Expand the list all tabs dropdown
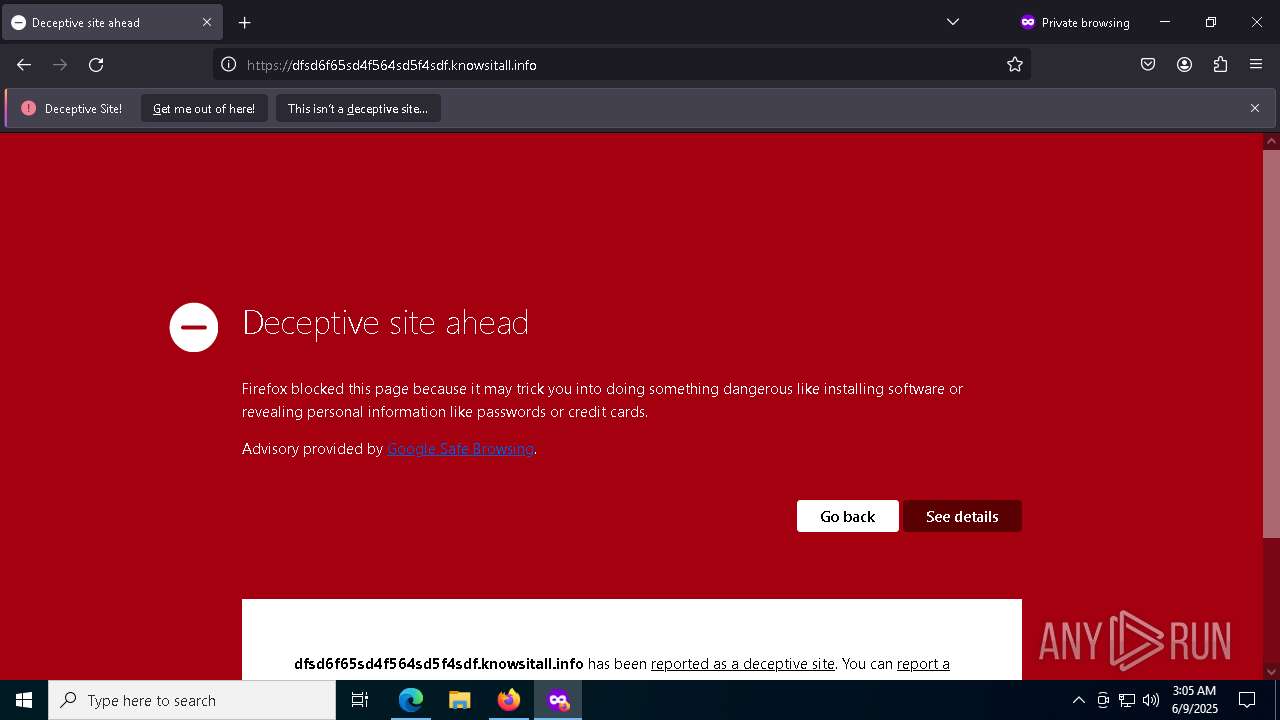Screen dimensions: 1280x720 click(953, 22)
